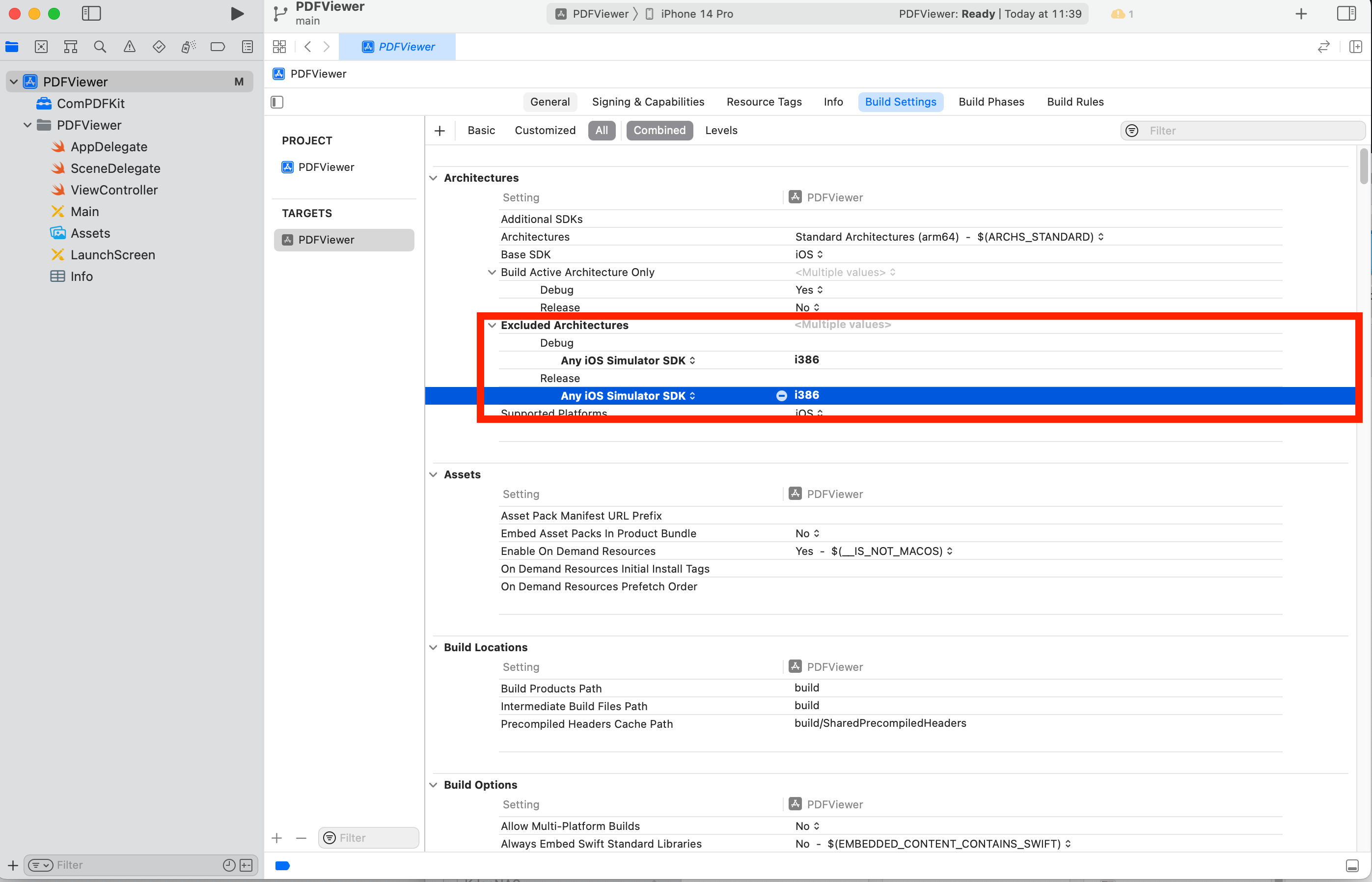The width and height of the screenshot is (1372, 882).
Task: Open the Breakpoint navigator icon
Action: (x=218, y=47)
